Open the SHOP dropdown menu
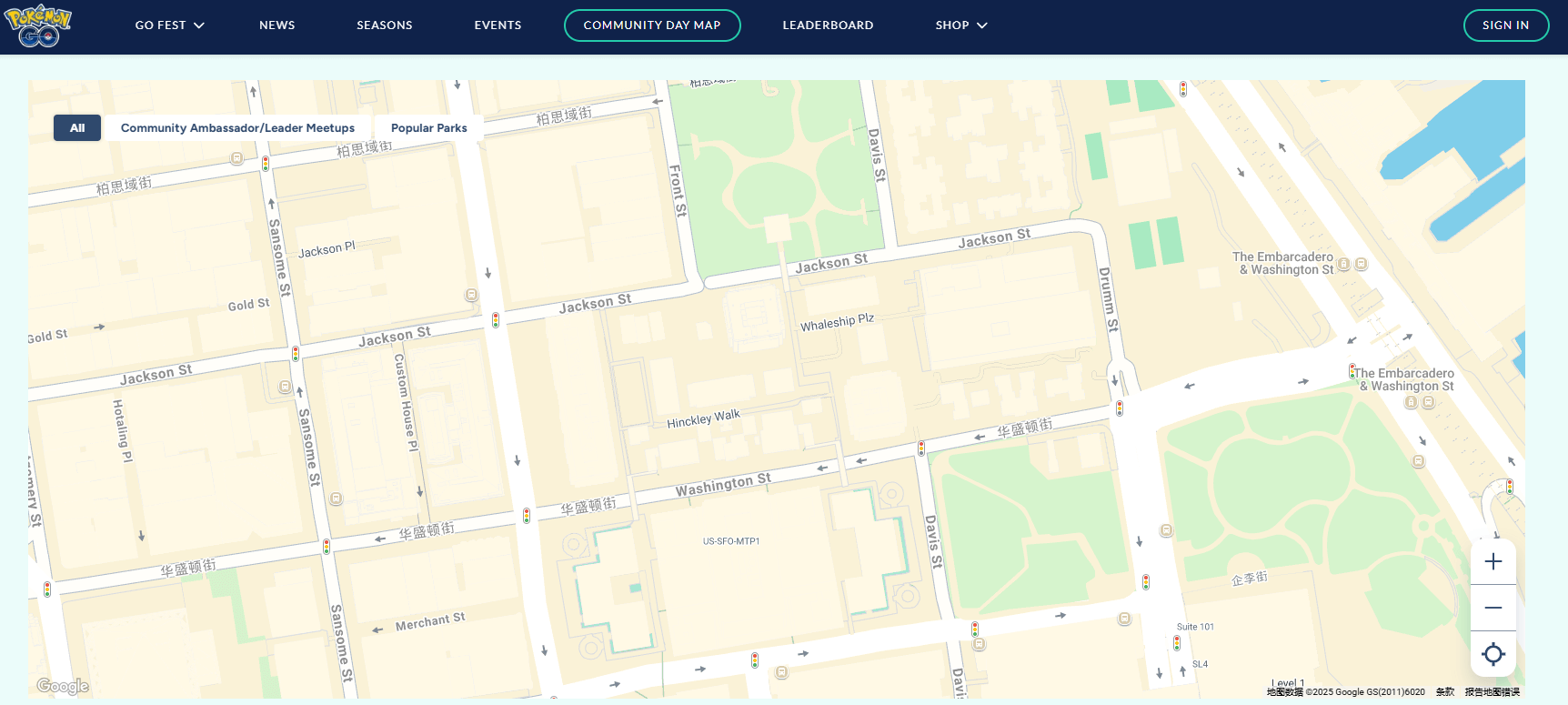The height and width of the screenshot is (705, 1568). click(x=960, y=25)
